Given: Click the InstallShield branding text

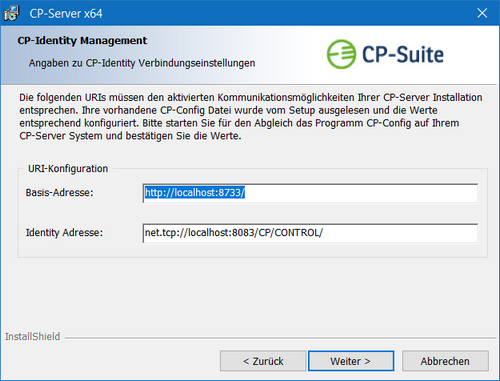Looking at the screenshot, I should pos(32,337).
